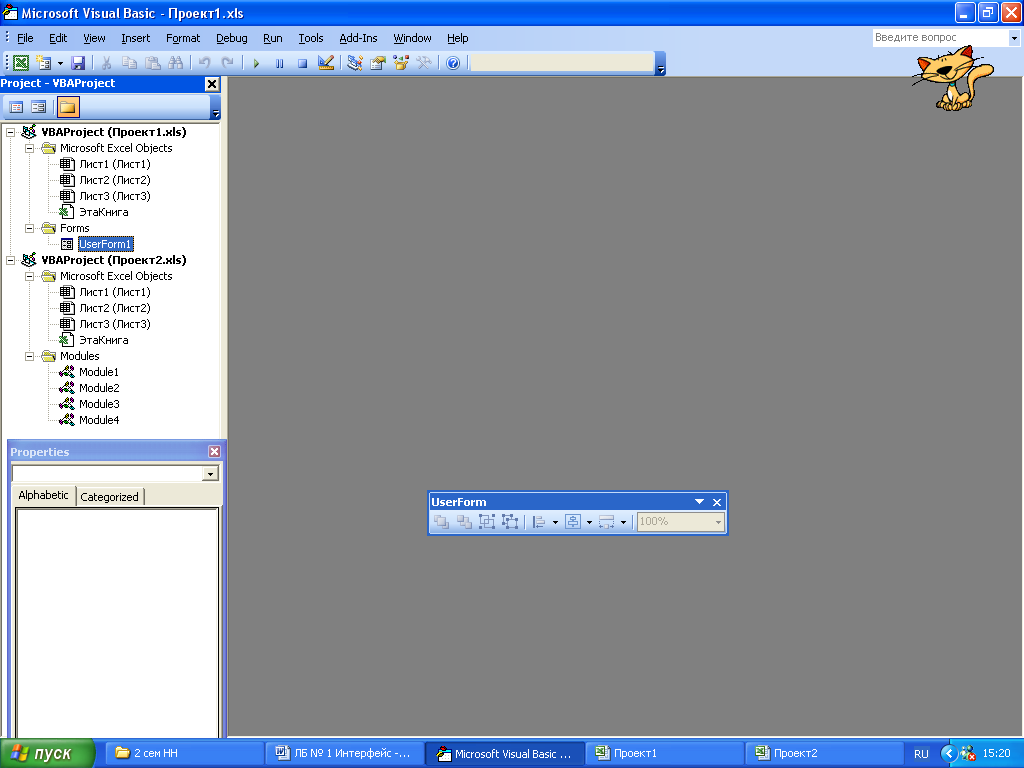The height and width of the screenshot is (768, 1024).
Task: Switch to the Alphabetic properties tab
Action: coord(43,495)
